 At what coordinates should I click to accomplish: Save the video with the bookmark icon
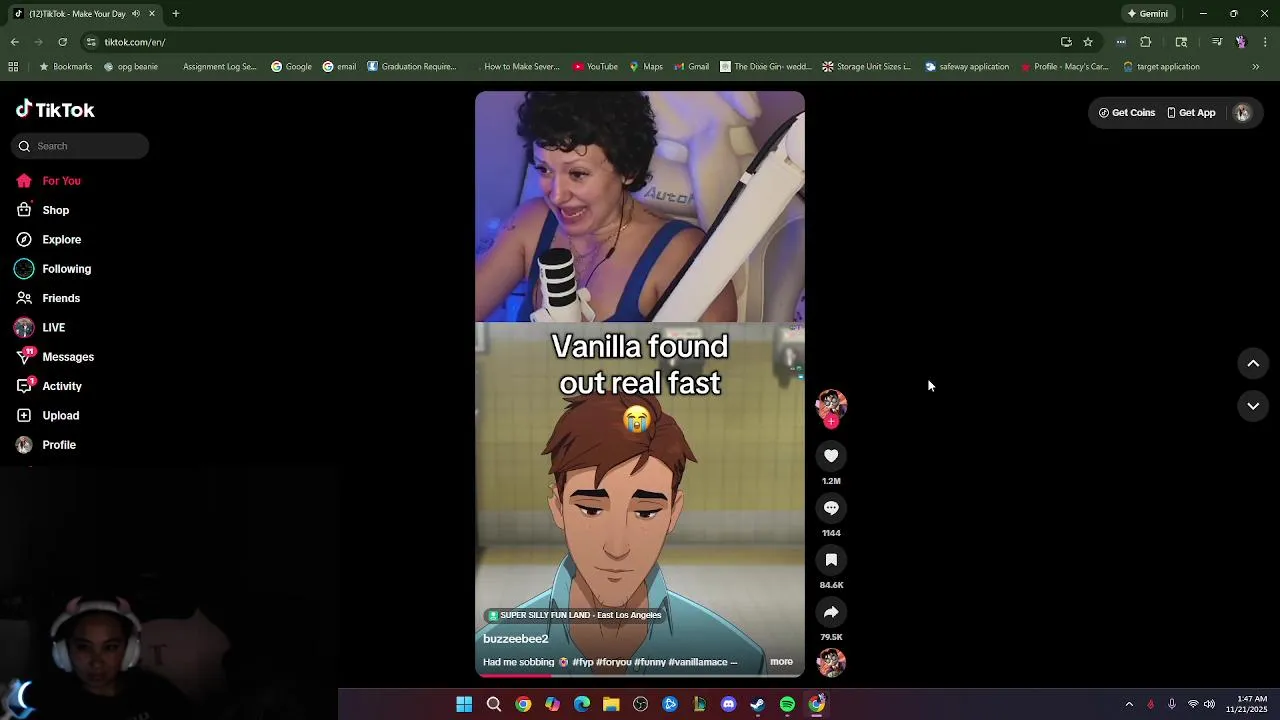pyautogui.click(x=831, y=560)
